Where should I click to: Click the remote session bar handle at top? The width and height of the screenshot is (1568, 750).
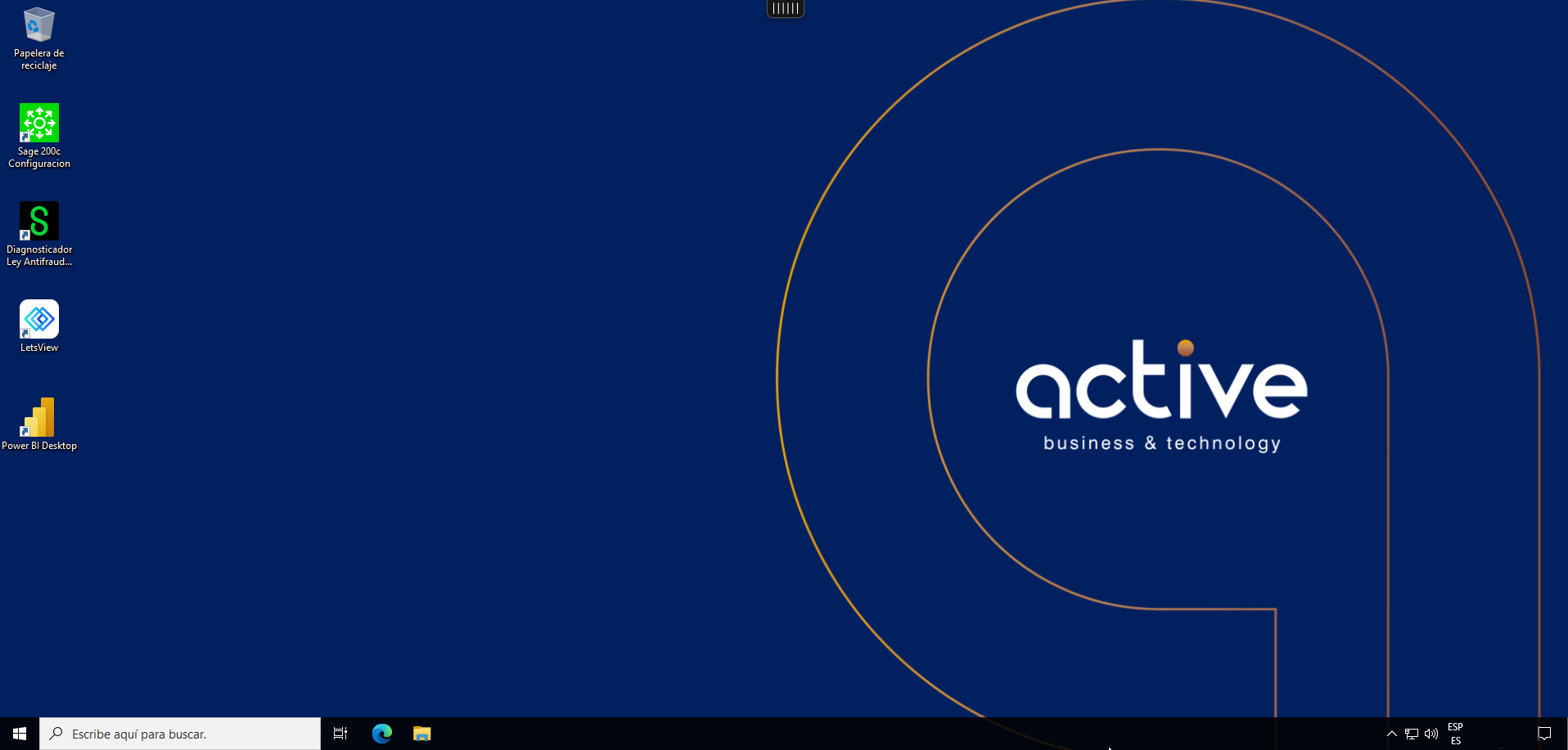pos(785,8)
